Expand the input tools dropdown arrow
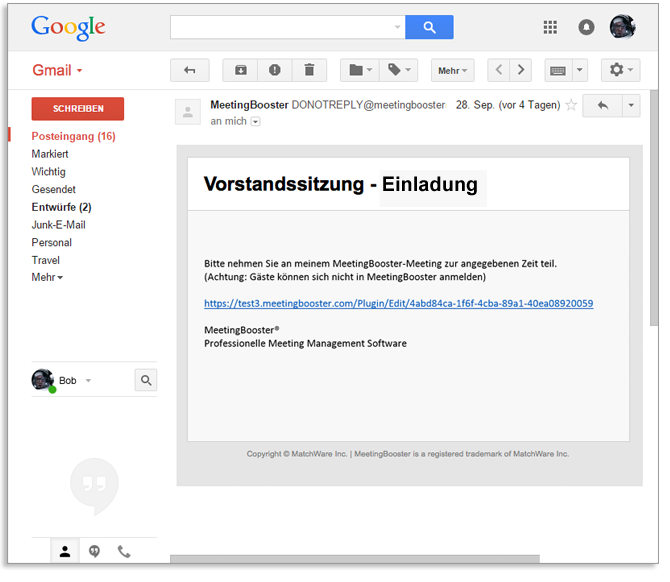The image size is (670, 582). click(x=580, y=70)
